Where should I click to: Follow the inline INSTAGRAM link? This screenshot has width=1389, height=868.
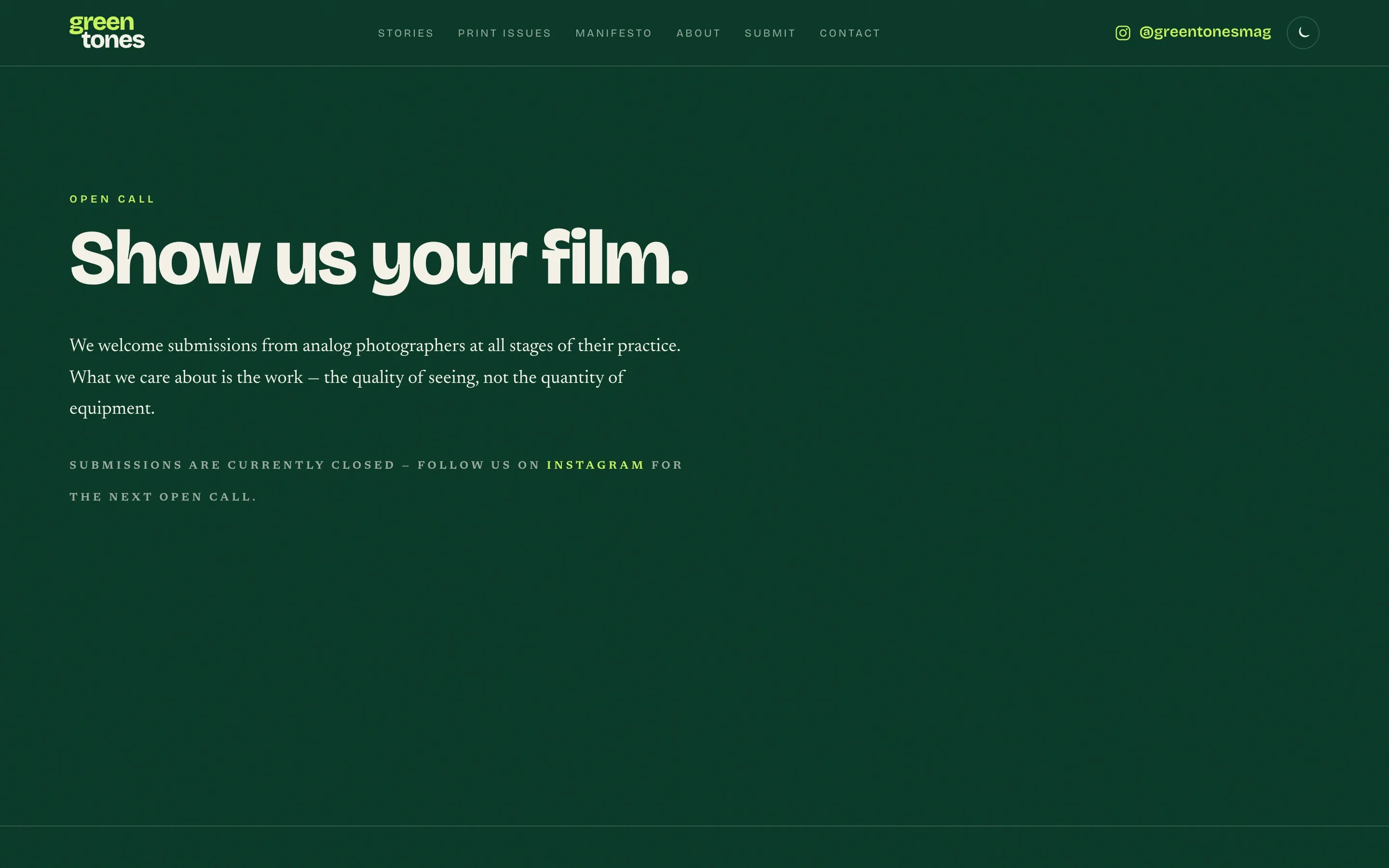point(595,465)
